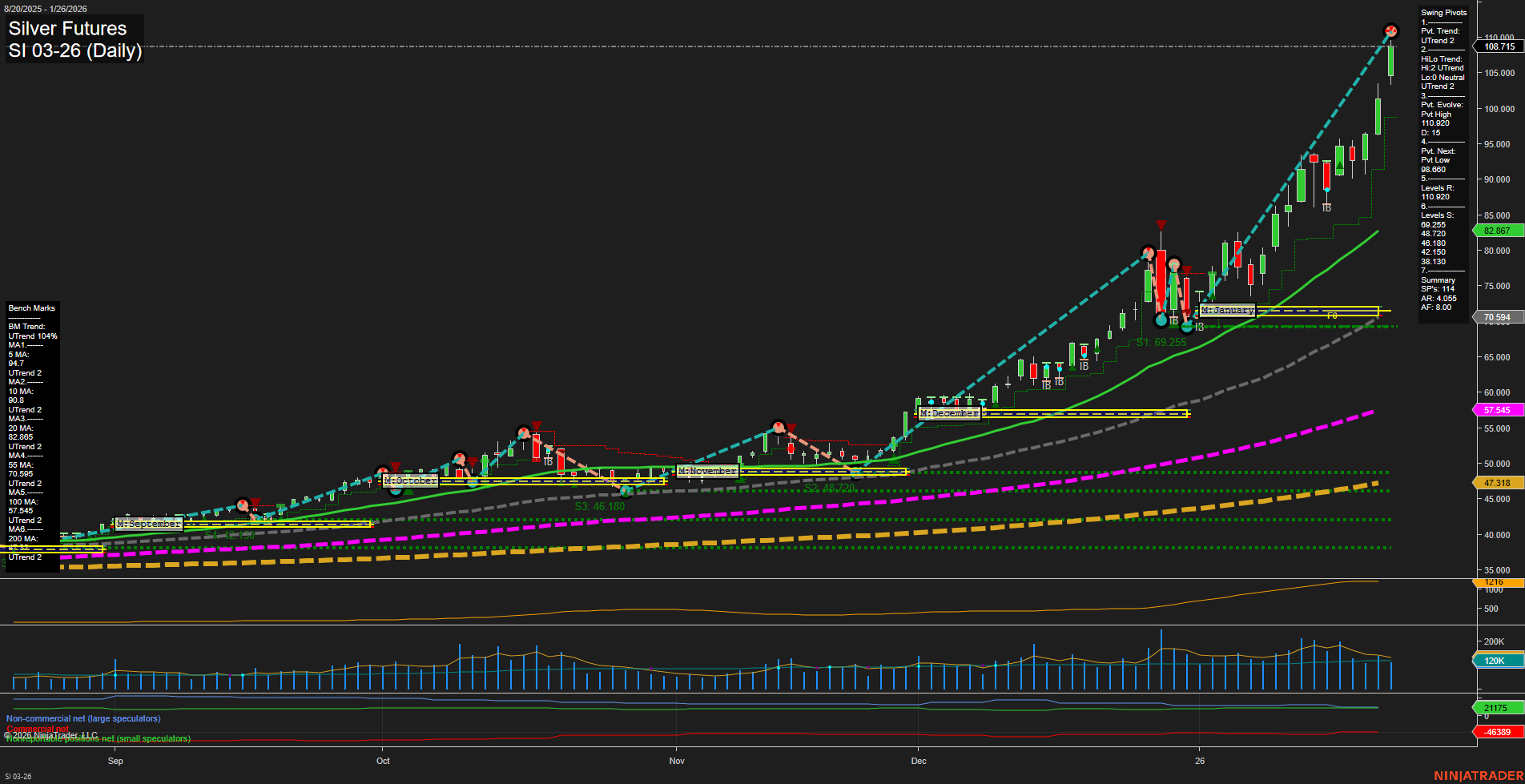The width and height of the screenshot is (1525, 784).
Task: Toggle the Non-commercial net (large speculators) legend entry
Action: [82, 718]
